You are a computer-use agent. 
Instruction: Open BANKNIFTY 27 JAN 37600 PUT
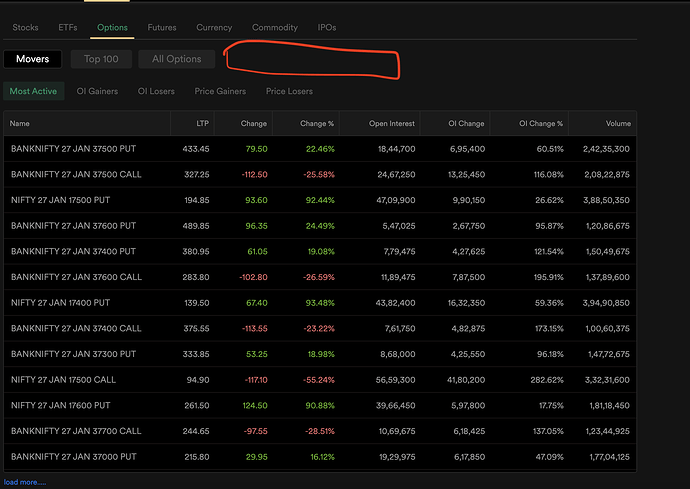(x=320, y=226)
